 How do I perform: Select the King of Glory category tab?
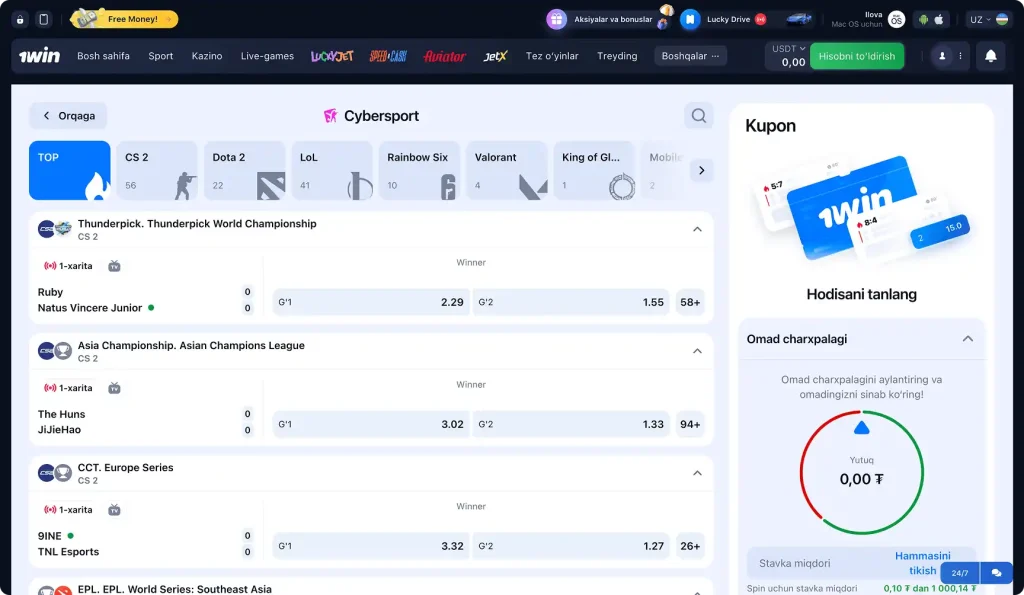coord(594,170)
